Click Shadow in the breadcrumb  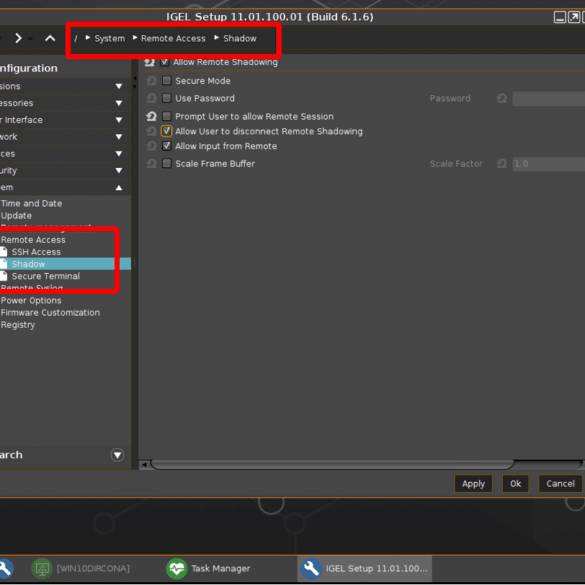[x=240, y=38]
